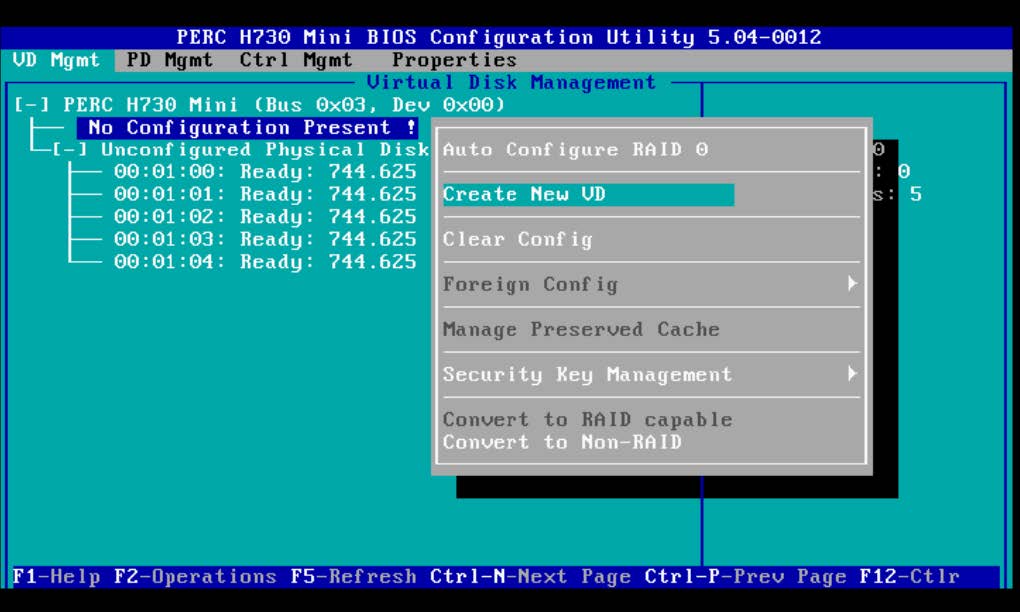Open the Properties tab
This screenshot has height=612, width=1020.
pos(454,60)
